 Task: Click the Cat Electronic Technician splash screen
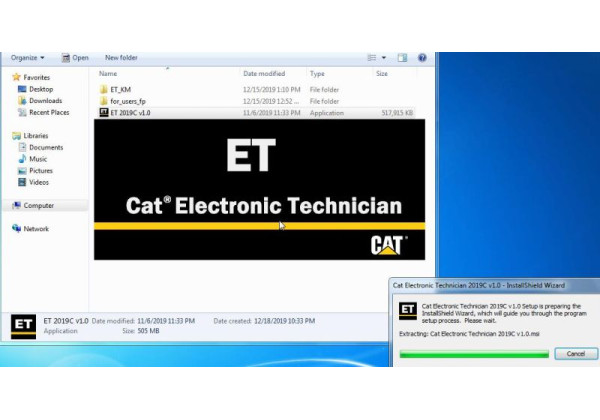(259, 190)
